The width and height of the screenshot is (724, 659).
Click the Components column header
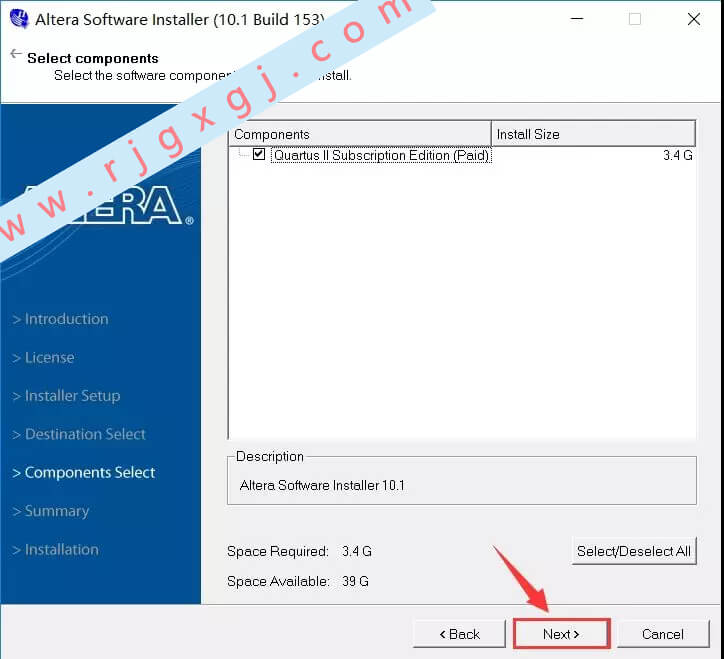pyautogui.click(x=360, y=134)
